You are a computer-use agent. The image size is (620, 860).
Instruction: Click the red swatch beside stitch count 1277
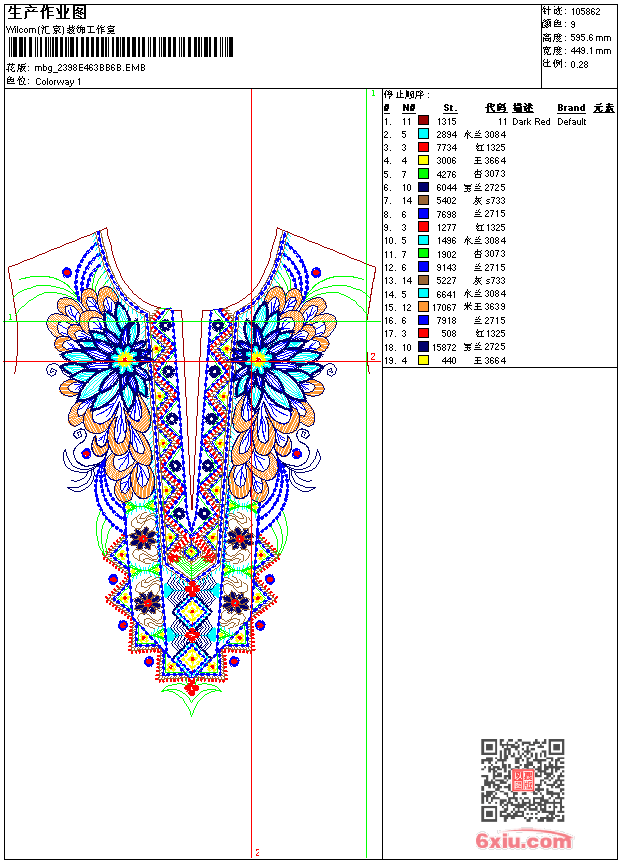click(424, 227)
